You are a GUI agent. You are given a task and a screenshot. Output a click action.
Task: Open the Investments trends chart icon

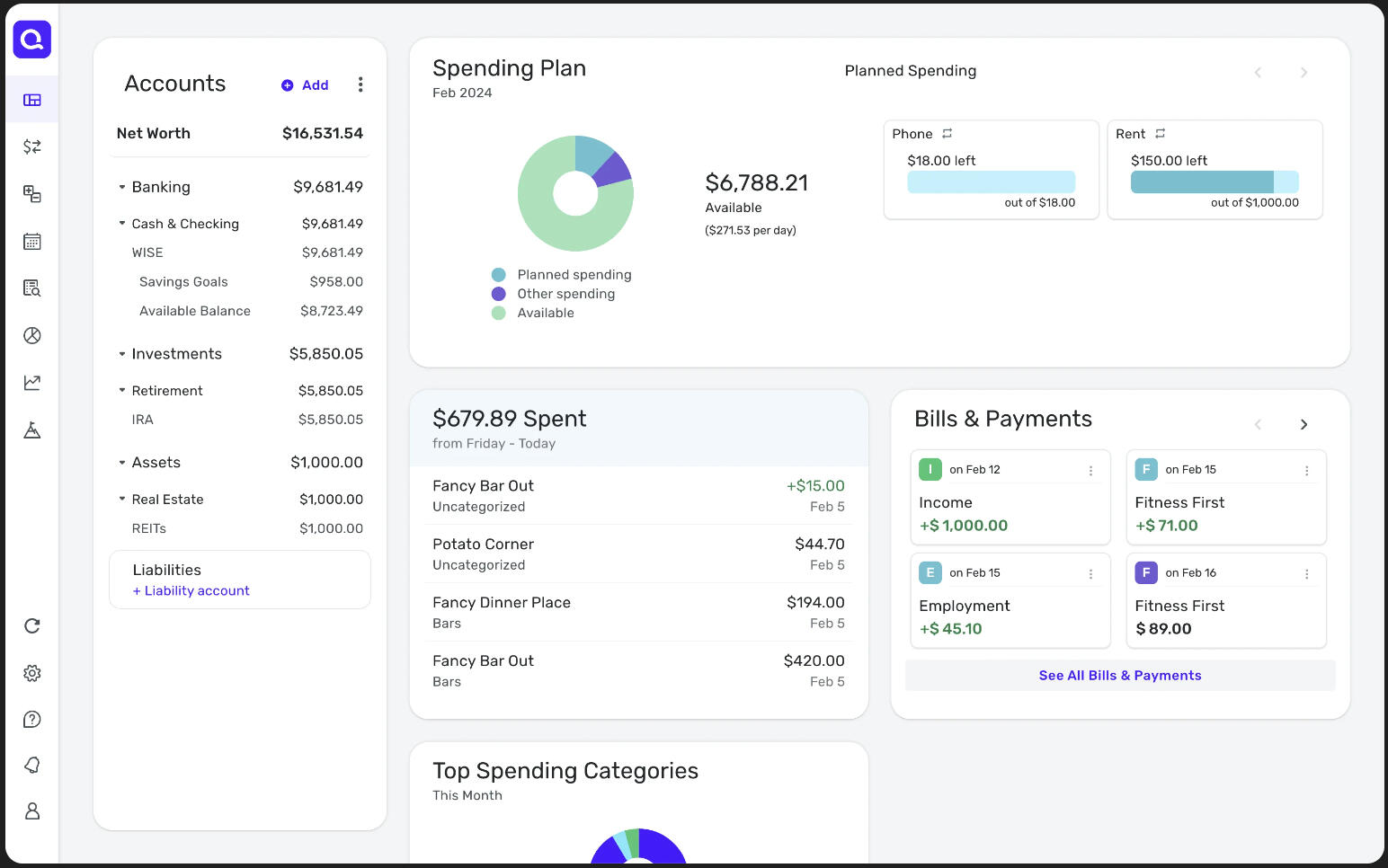tap(31, 382)
